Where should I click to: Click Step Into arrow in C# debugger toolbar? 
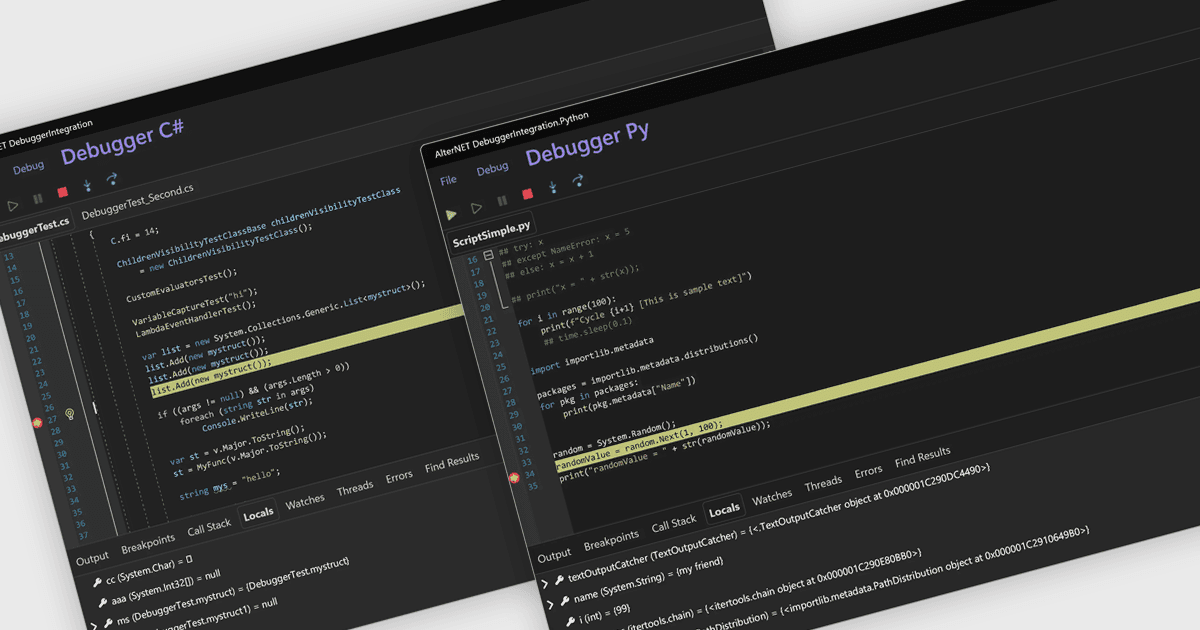(x=88, y=185)
